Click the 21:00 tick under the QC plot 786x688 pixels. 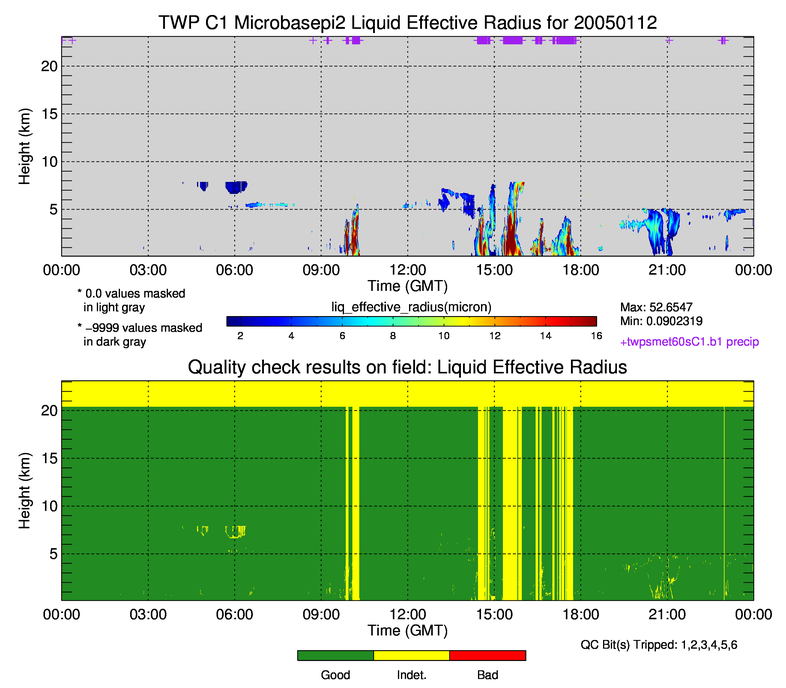click(667, 614)
